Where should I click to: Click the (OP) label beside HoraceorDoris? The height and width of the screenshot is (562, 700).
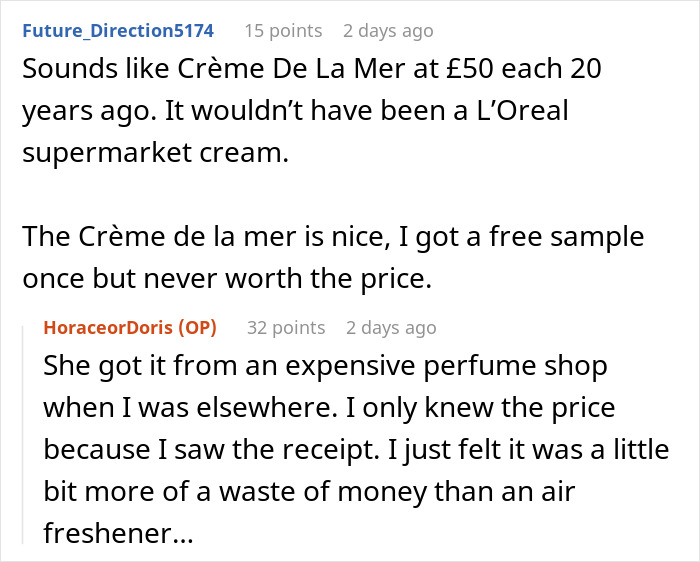click(197, 327)
